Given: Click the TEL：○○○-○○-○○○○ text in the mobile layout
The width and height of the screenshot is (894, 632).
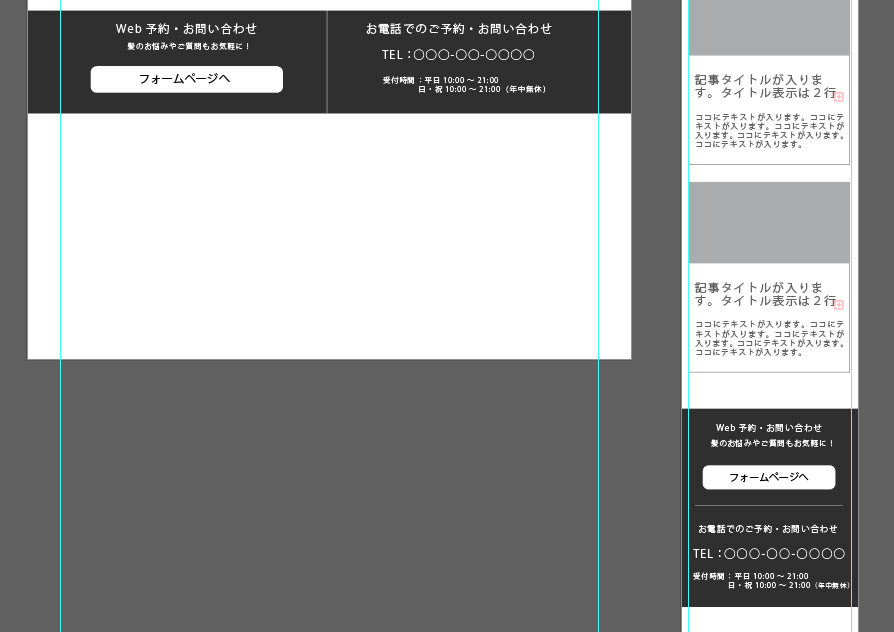Looking at the screenshot, I should tap(769, 554).
